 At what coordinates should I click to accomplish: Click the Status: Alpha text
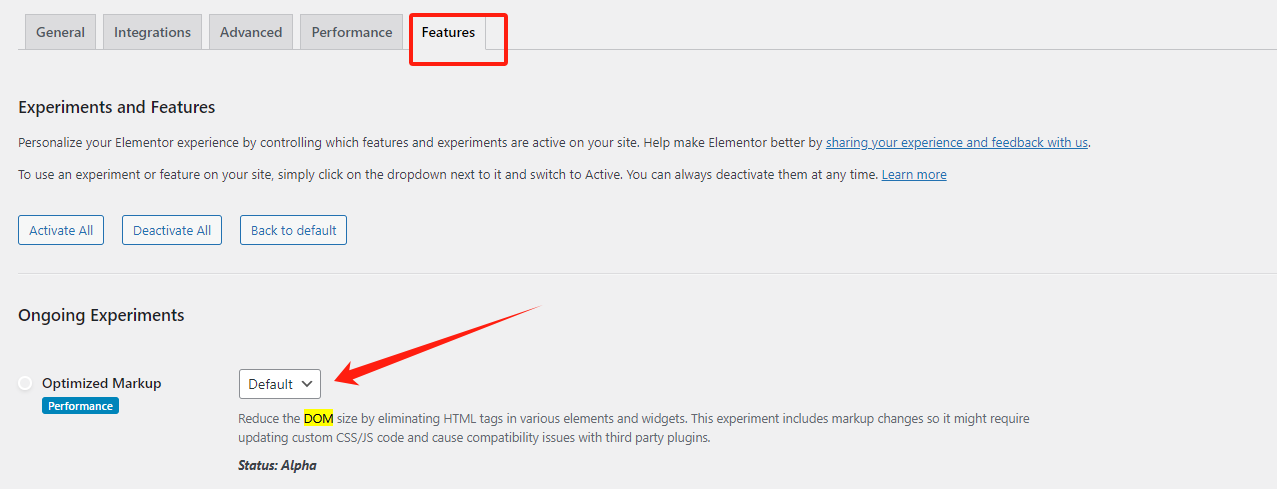tap(277, 466)
